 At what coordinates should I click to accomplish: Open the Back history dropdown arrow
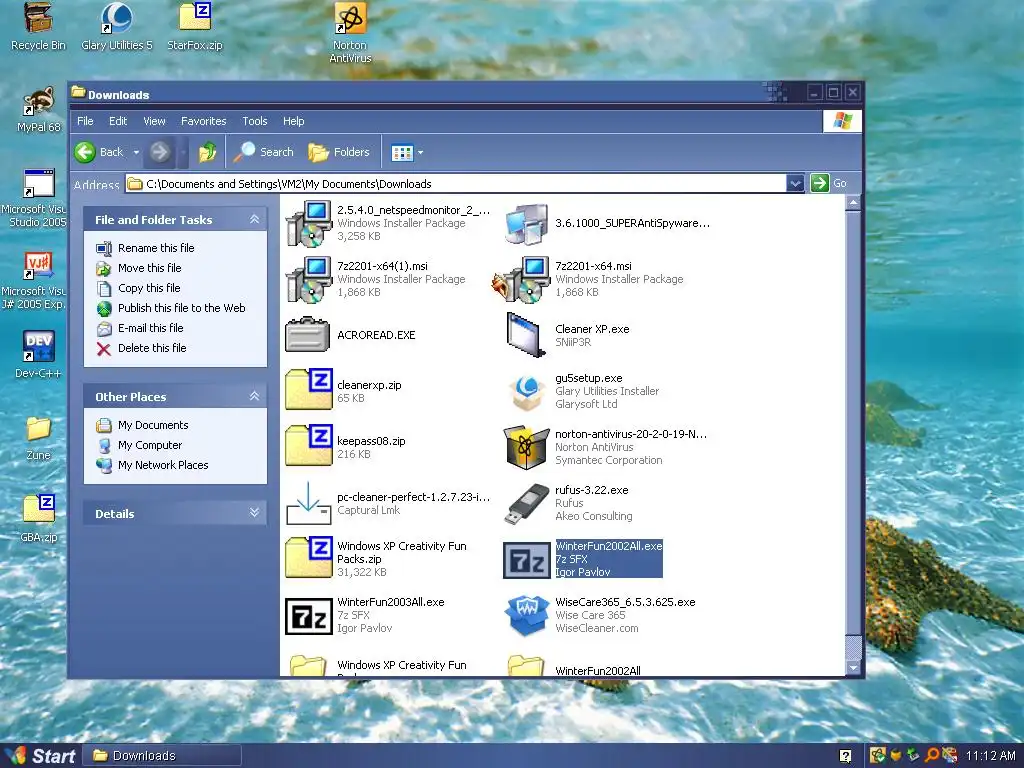[136, 153]
